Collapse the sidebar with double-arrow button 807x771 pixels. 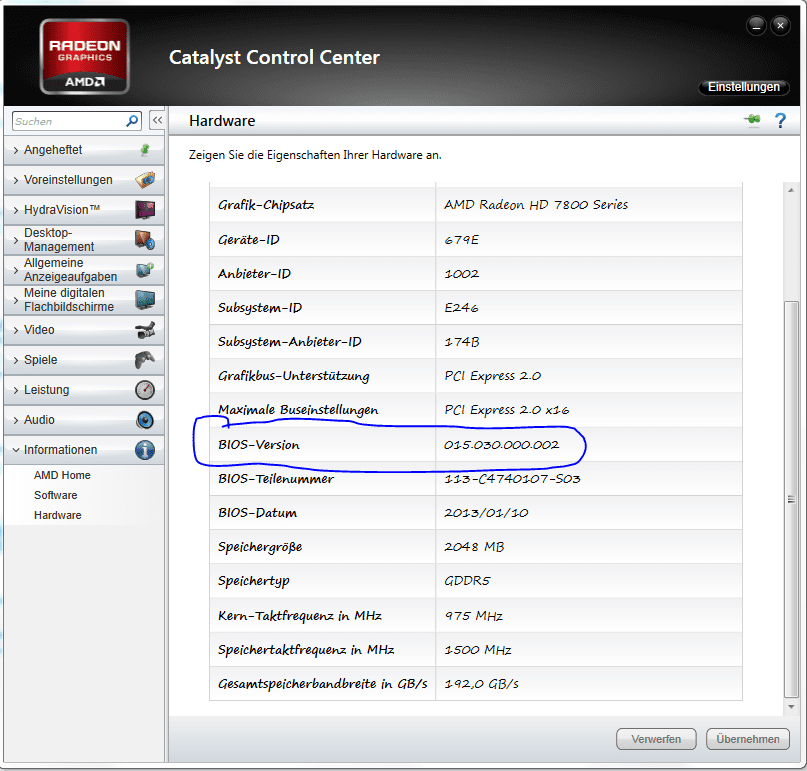(x=157, y=120)
